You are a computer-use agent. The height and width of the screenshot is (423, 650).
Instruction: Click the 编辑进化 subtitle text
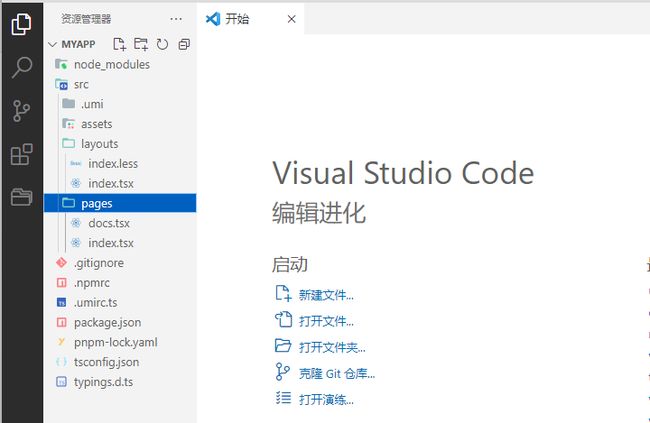(x=319, y=213)
